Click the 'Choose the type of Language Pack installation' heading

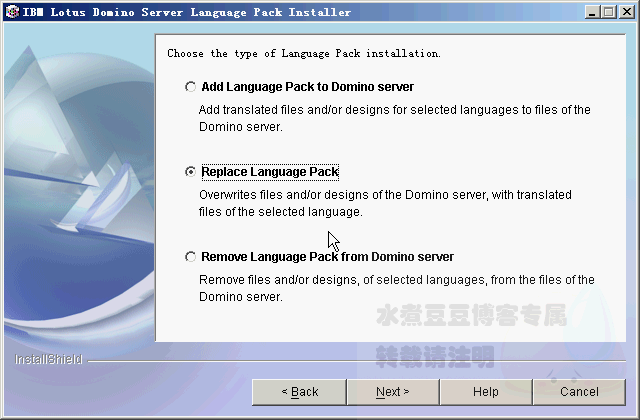[304, 53]
